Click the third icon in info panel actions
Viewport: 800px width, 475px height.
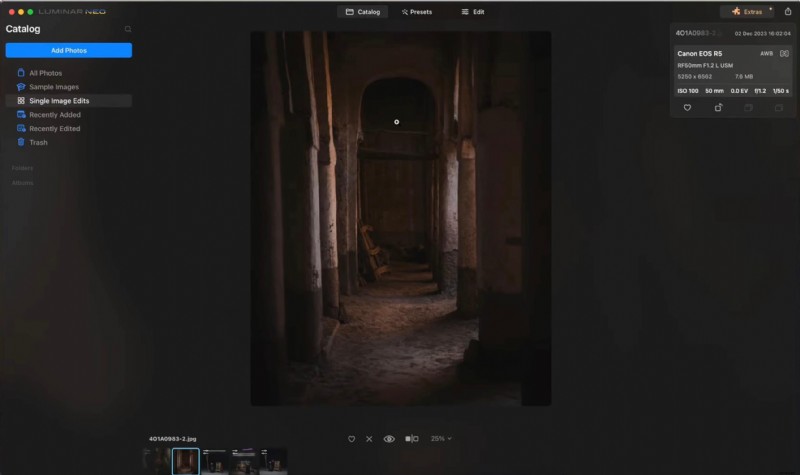click(x=748, y=108)
